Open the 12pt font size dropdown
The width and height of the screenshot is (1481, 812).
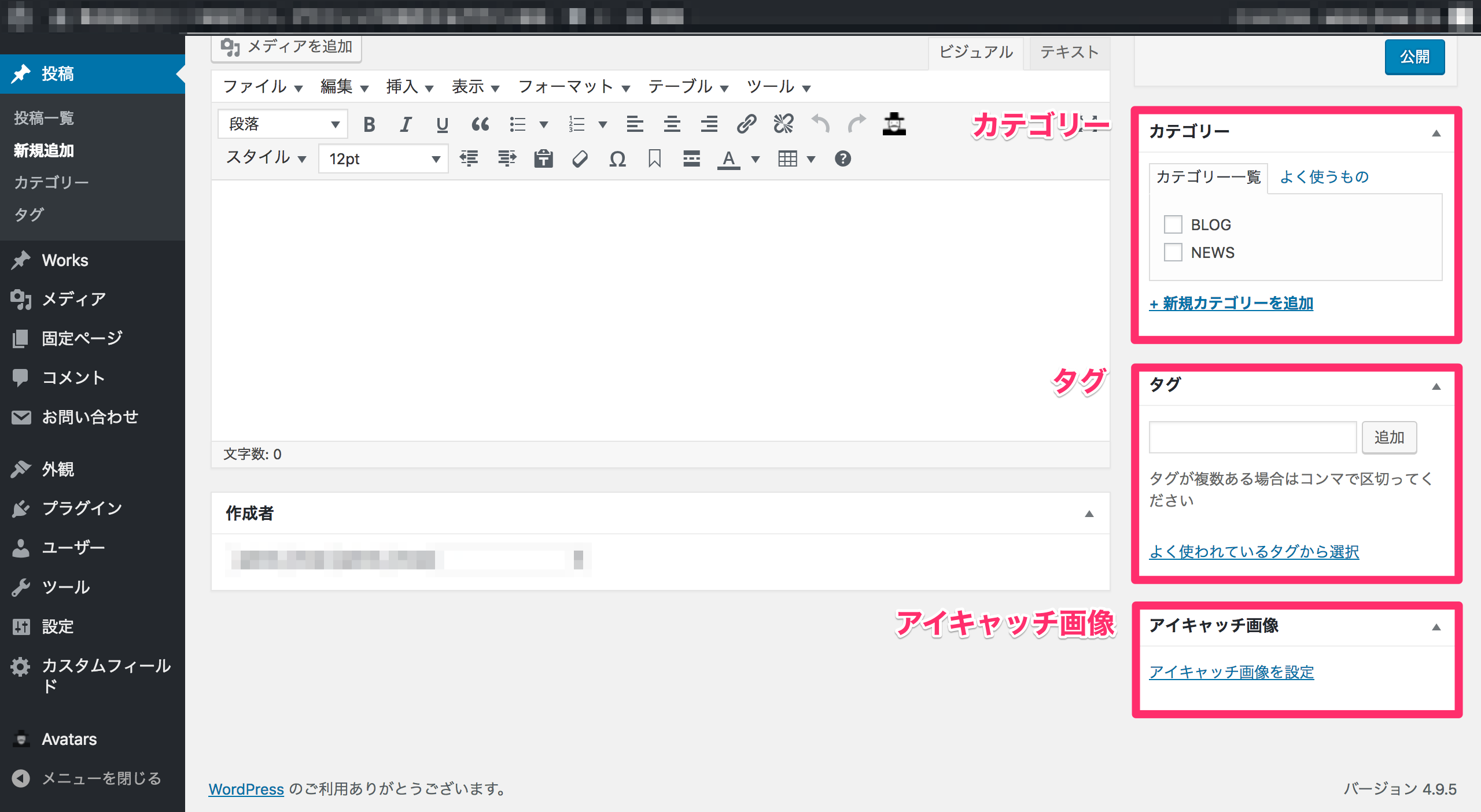[x=384, y=159]
